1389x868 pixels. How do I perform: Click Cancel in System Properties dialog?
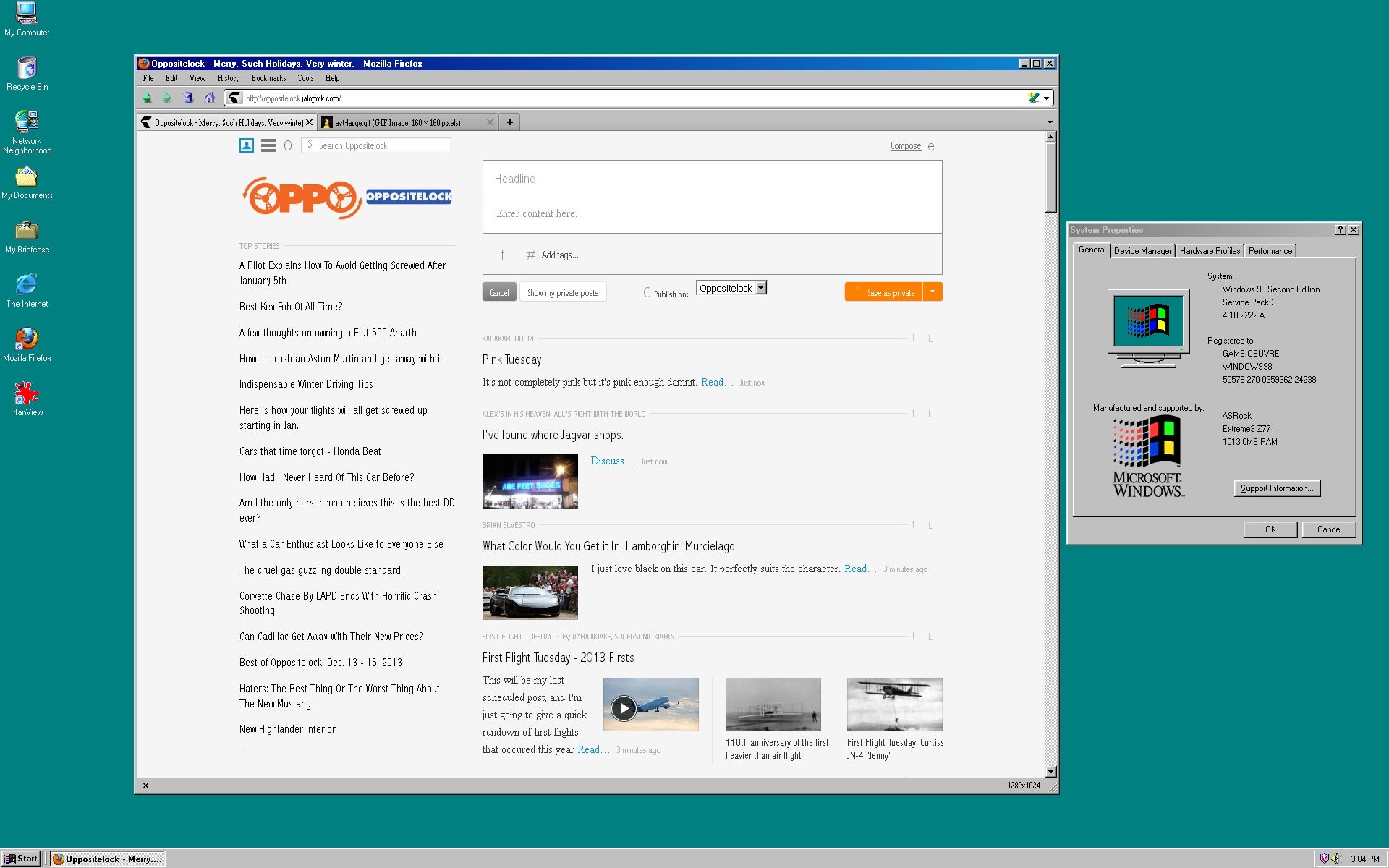pyautogui.click(x=1329, y=529)
